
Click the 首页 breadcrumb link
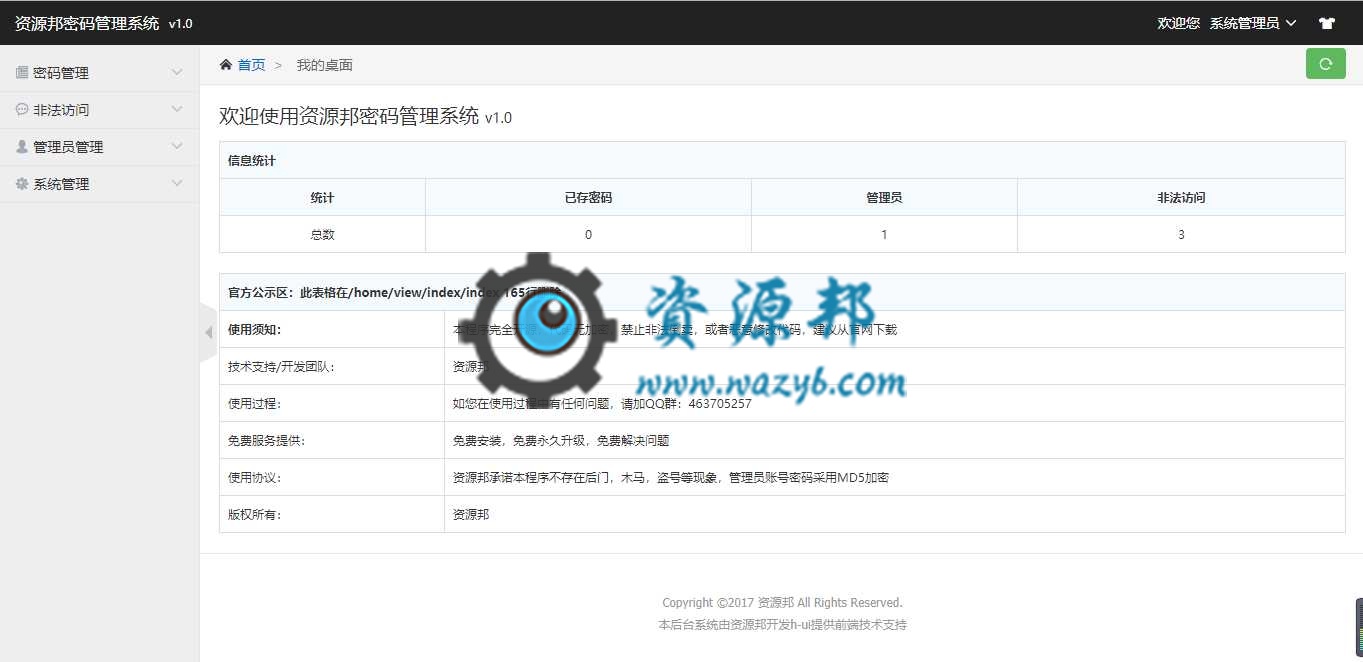251,65
